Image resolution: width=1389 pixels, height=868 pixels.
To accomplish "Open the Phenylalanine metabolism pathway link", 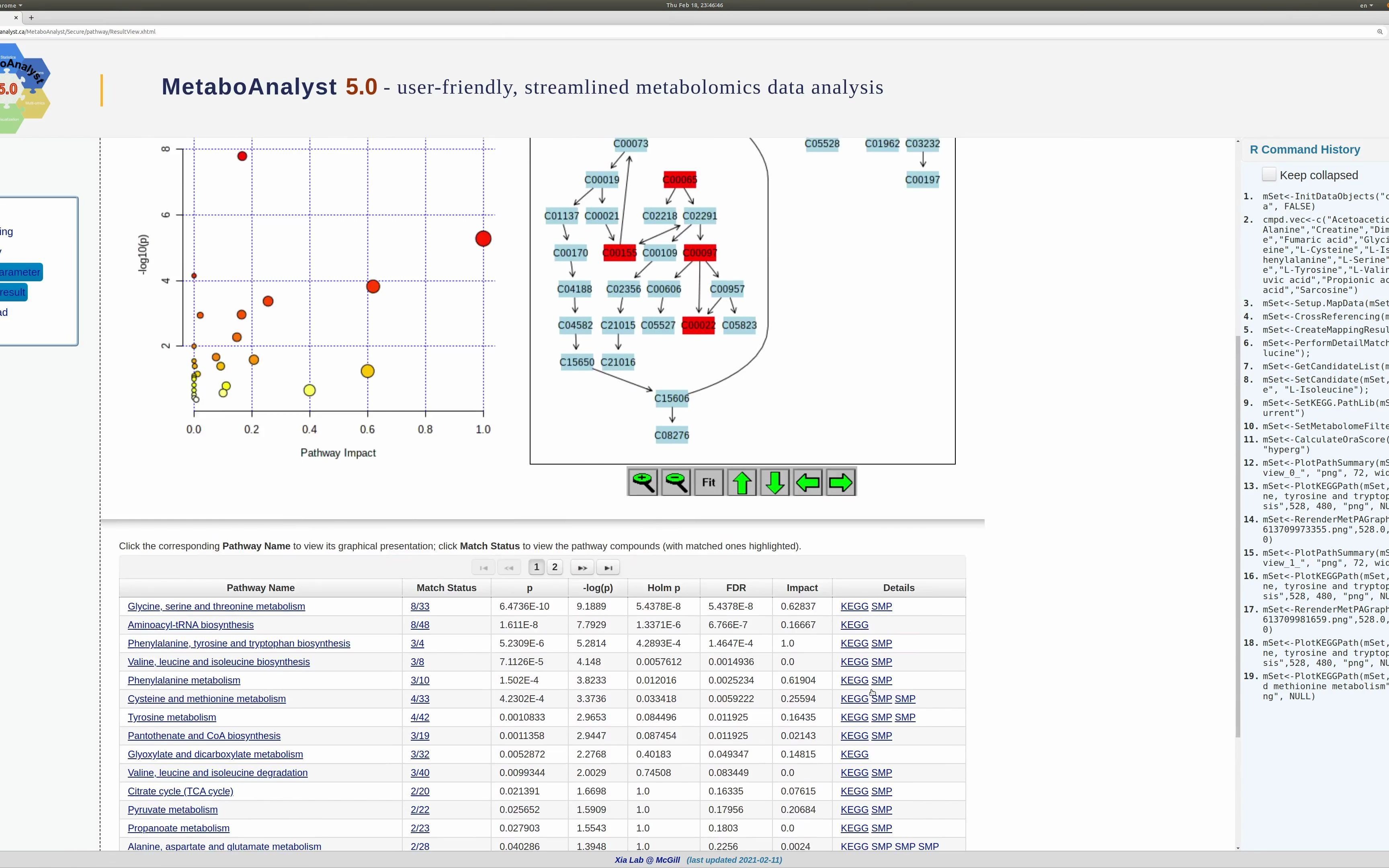I will coord(184,680).
